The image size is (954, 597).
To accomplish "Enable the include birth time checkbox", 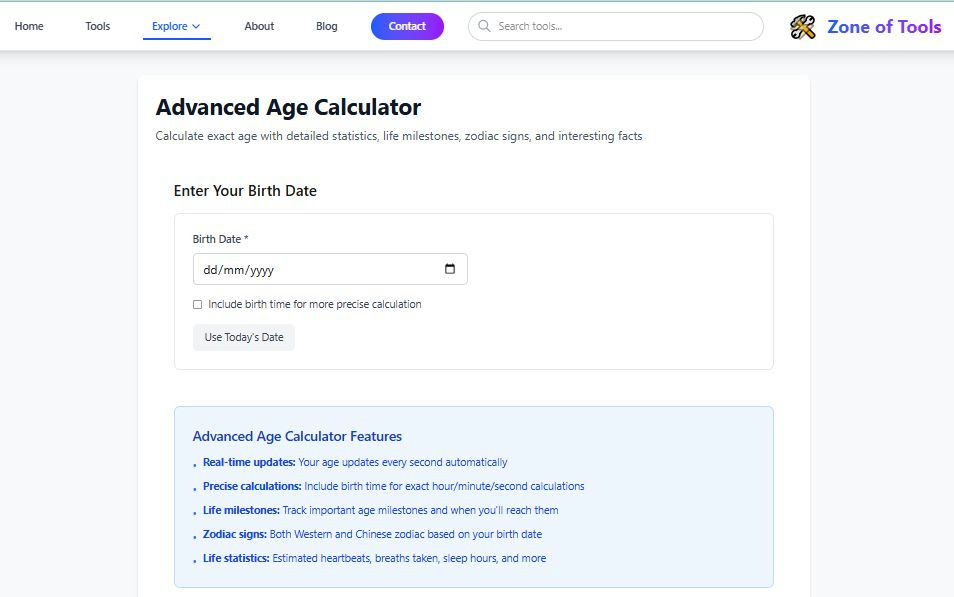I will coord(197,304).
